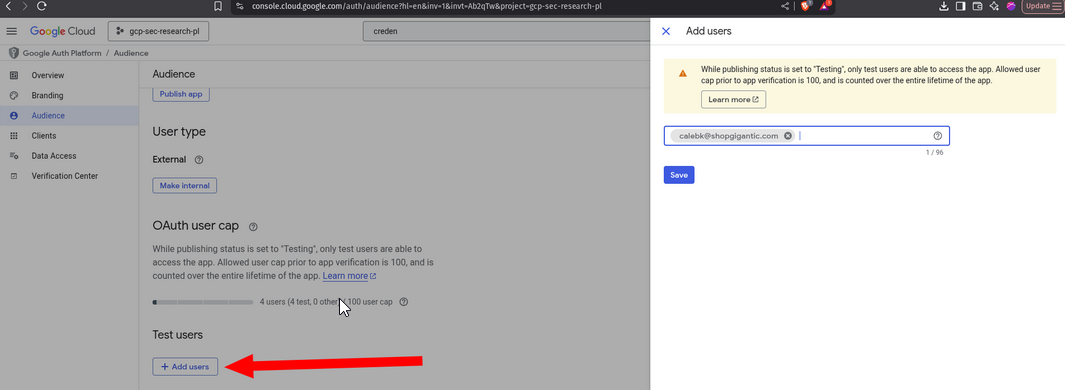The width and height of the screenshot is (1065, 390).
Task: Click help icon inside email input field
Action: coord(938,136)
